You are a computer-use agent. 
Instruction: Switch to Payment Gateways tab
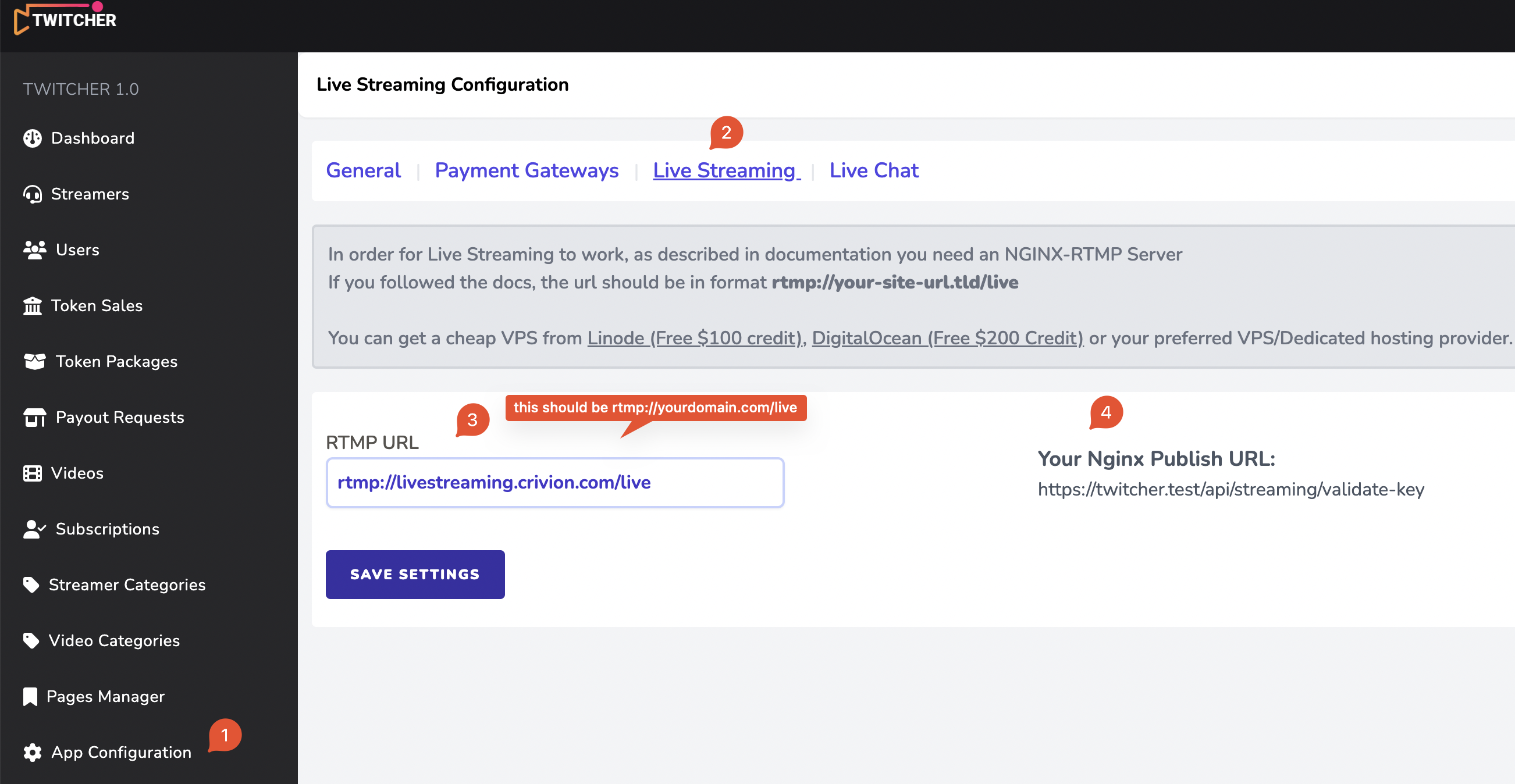coord(526,170)
